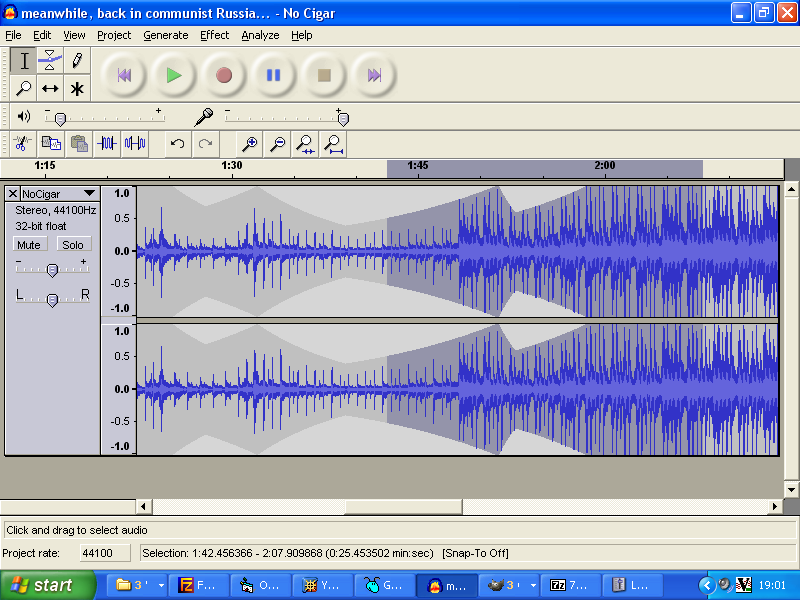Select the Time Shift tool
The width and height of the screenshot is (800, 600).
tap(51, 89)
